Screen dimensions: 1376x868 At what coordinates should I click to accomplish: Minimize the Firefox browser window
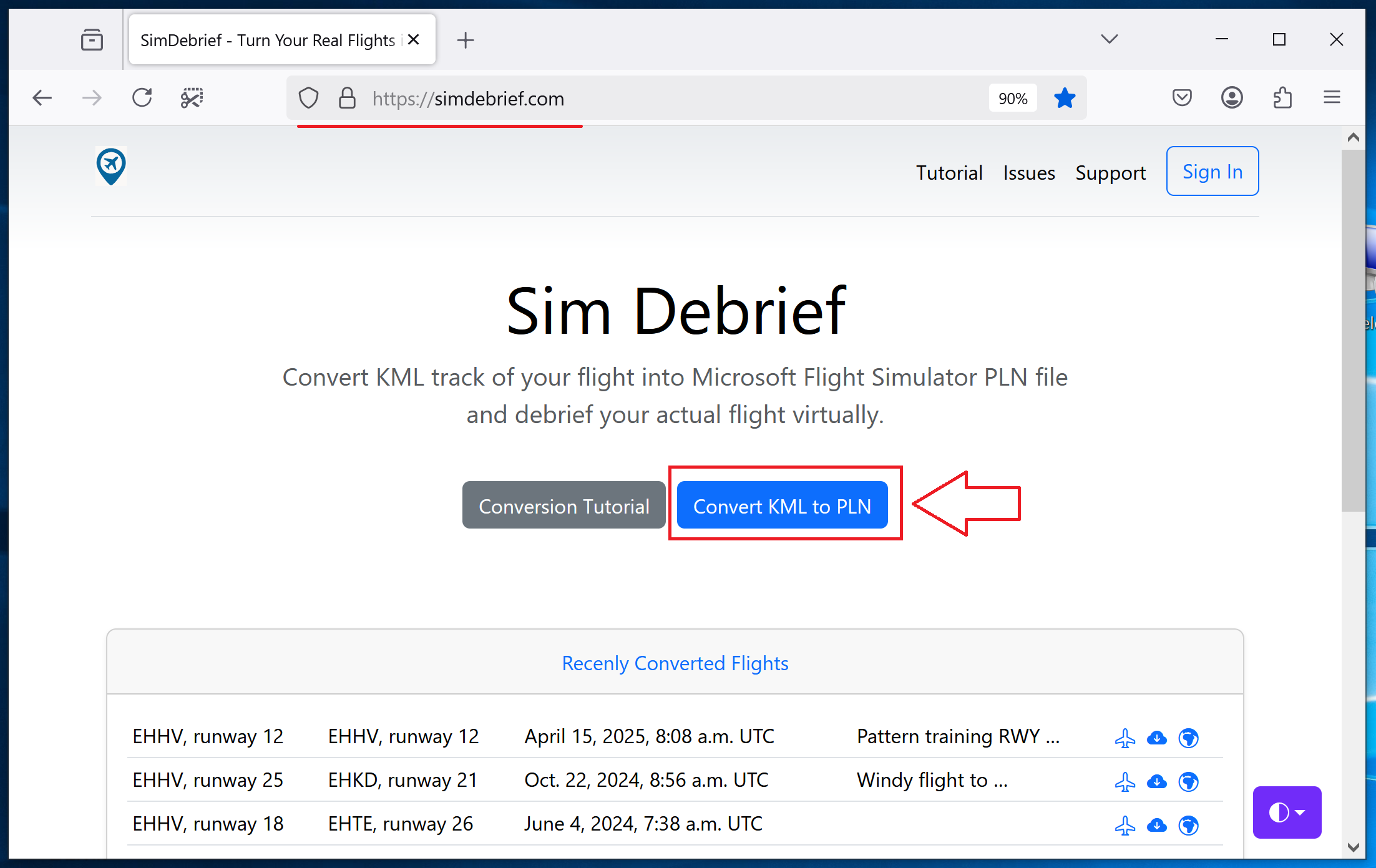tap(1222, 39)
